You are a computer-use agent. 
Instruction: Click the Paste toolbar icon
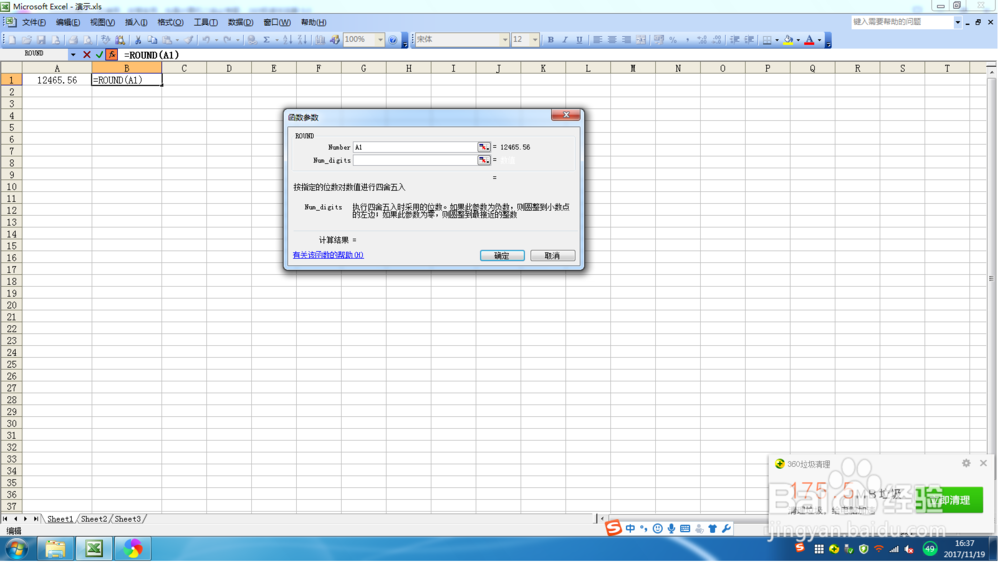coord(167,40)
